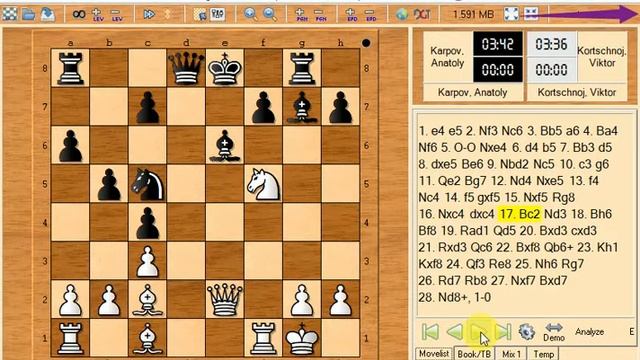
Task: Click the minus PGN toolbar icon
Action: (x=321, y=15)
